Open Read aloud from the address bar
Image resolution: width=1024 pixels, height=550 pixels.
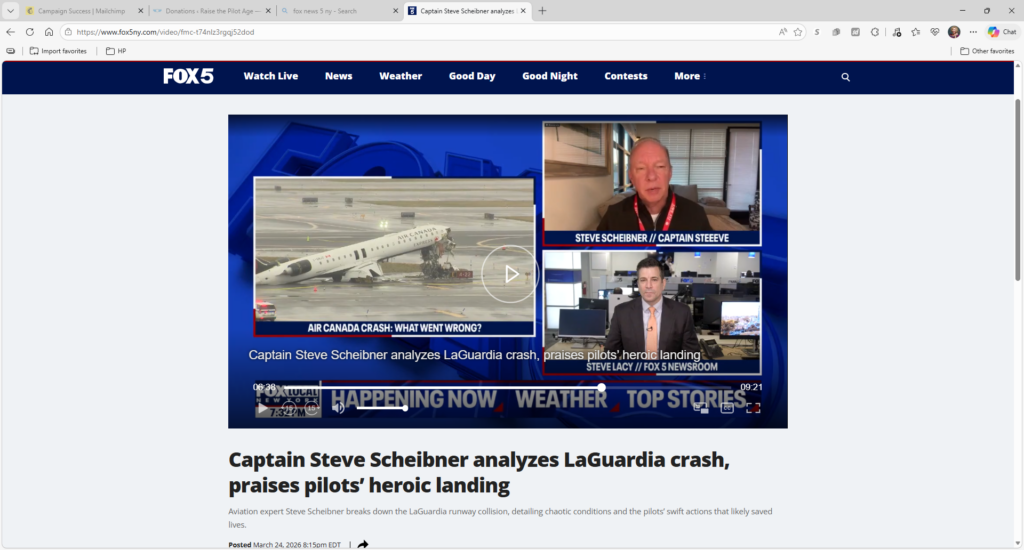click(782, 32)
